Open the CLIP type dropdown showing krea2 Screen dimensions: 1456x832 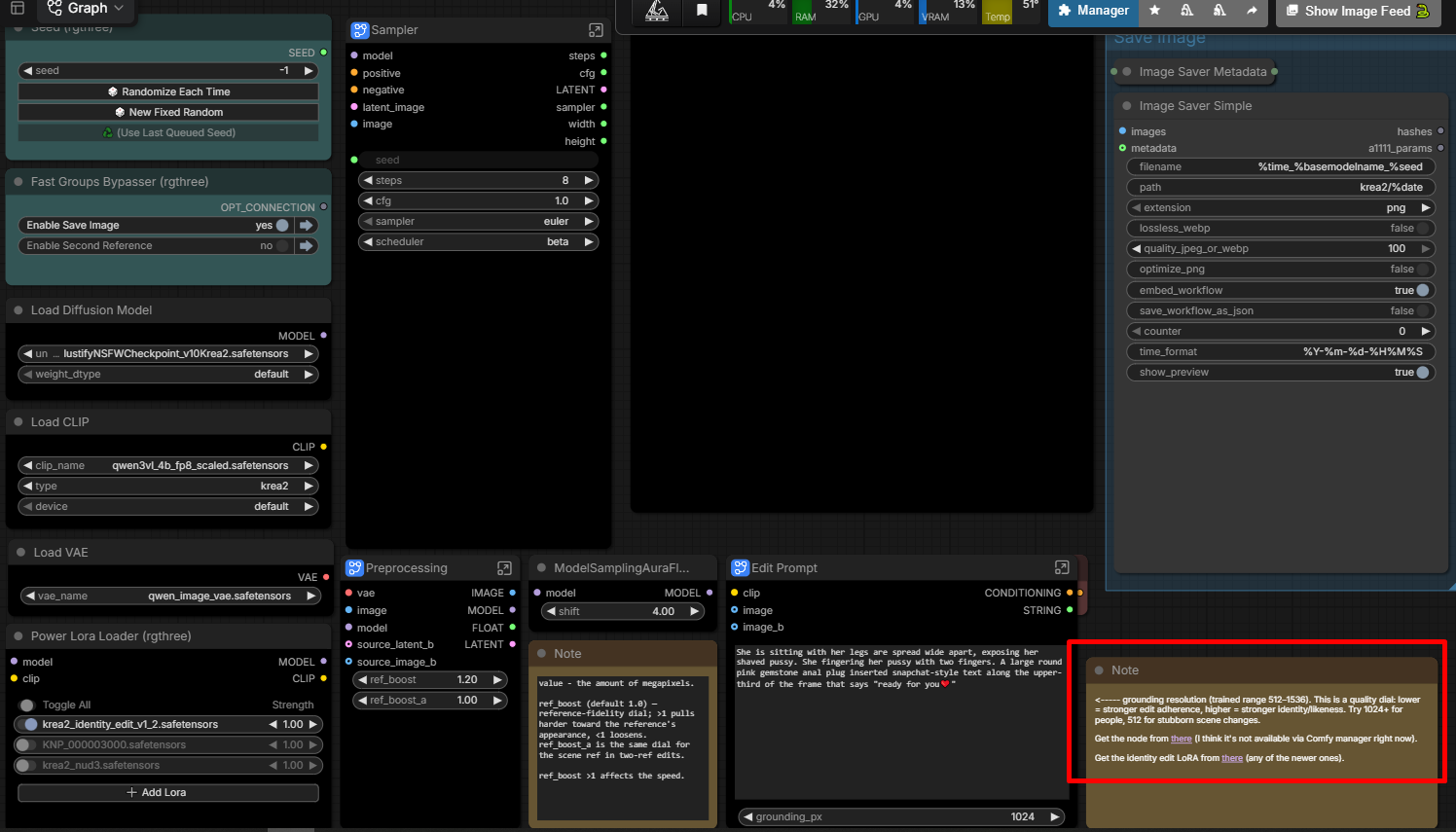[168, 487]
